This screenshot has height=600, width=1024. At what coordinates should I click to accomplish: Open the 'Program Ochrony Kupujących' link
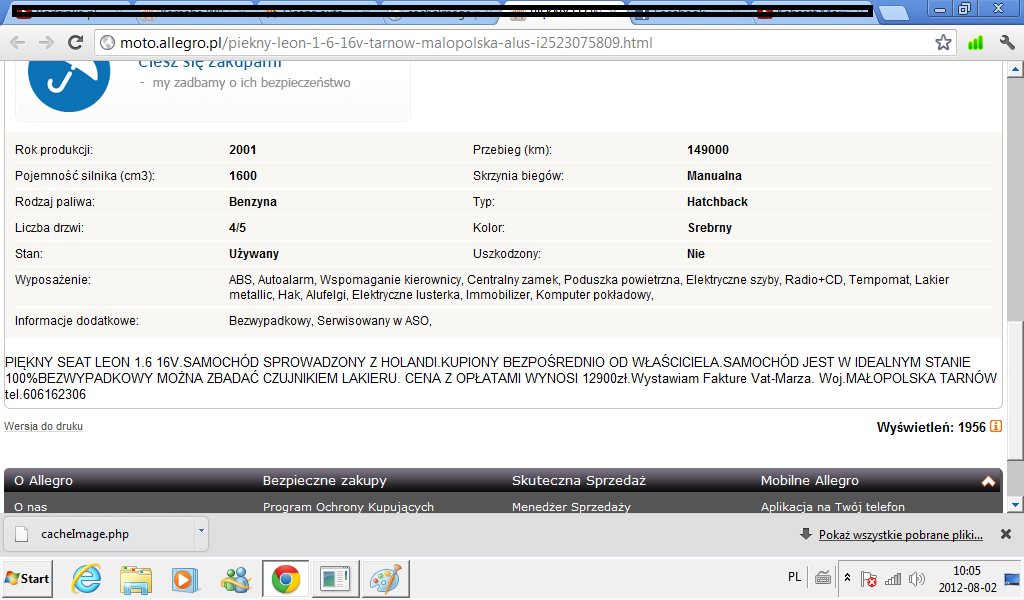[x=348, y=507]
